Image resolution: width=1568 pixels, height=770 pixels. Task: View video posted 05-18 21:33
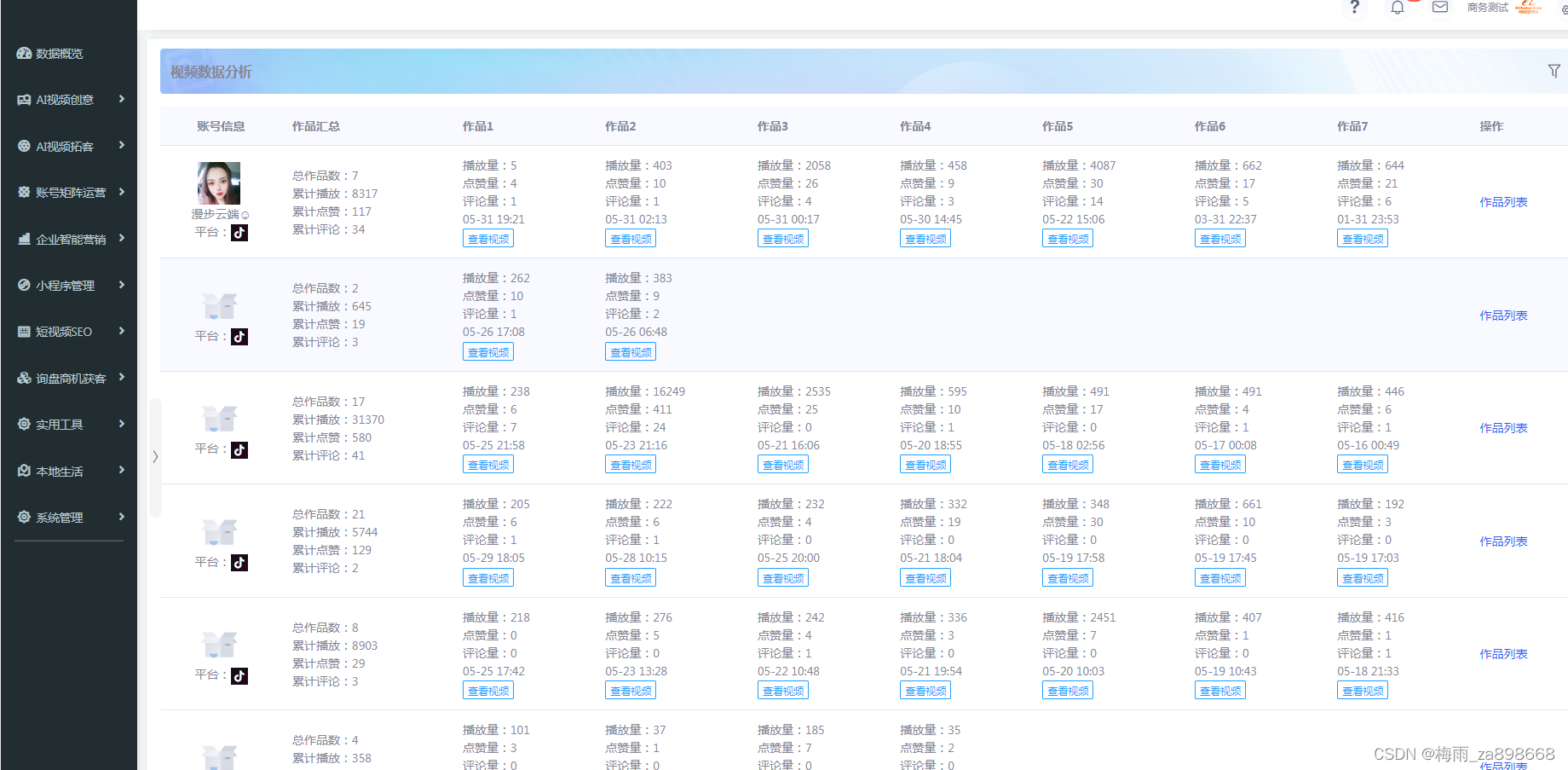1363,691
